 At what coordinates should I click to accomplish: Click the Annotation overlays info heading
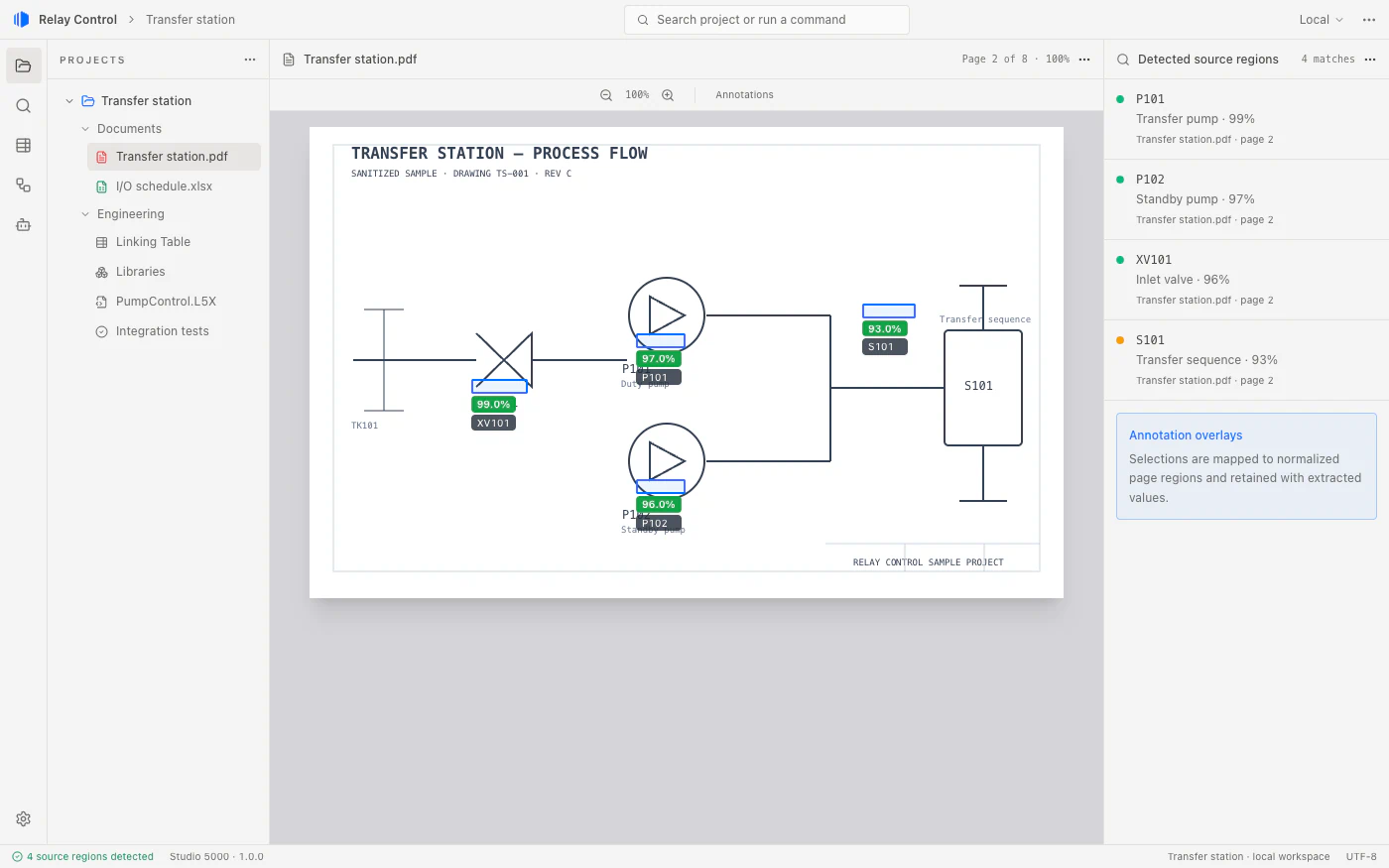pyautogui.click(x=1186, y=435)
